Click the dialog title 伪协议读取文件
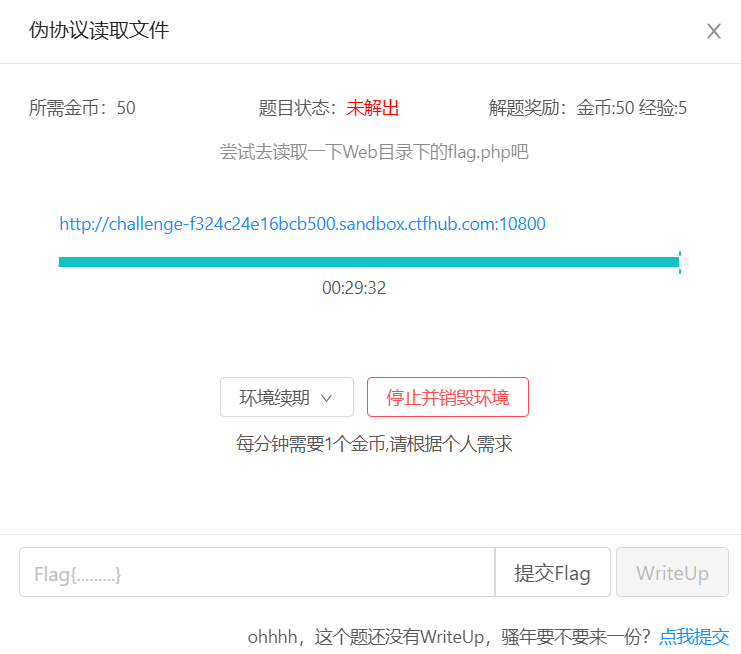741x654 pixels. tap(99, 31)
